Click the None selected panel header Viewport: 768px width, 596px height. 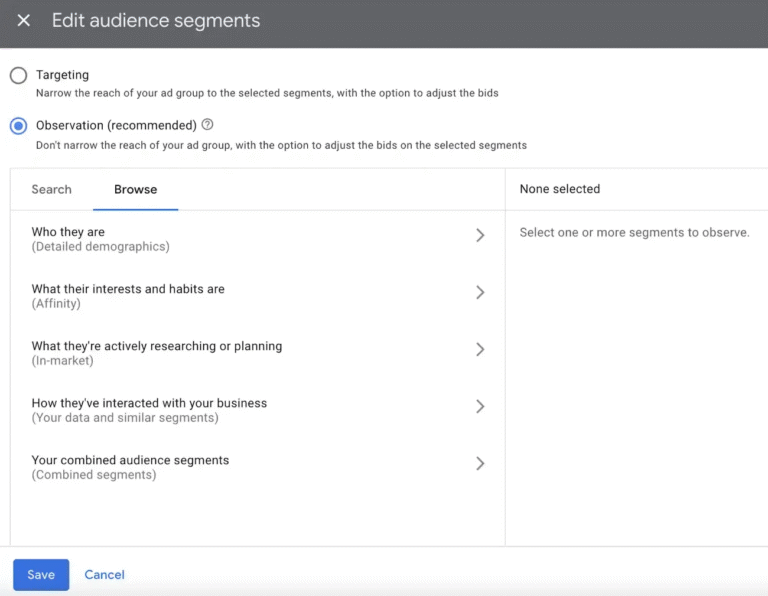click(560, 189)
